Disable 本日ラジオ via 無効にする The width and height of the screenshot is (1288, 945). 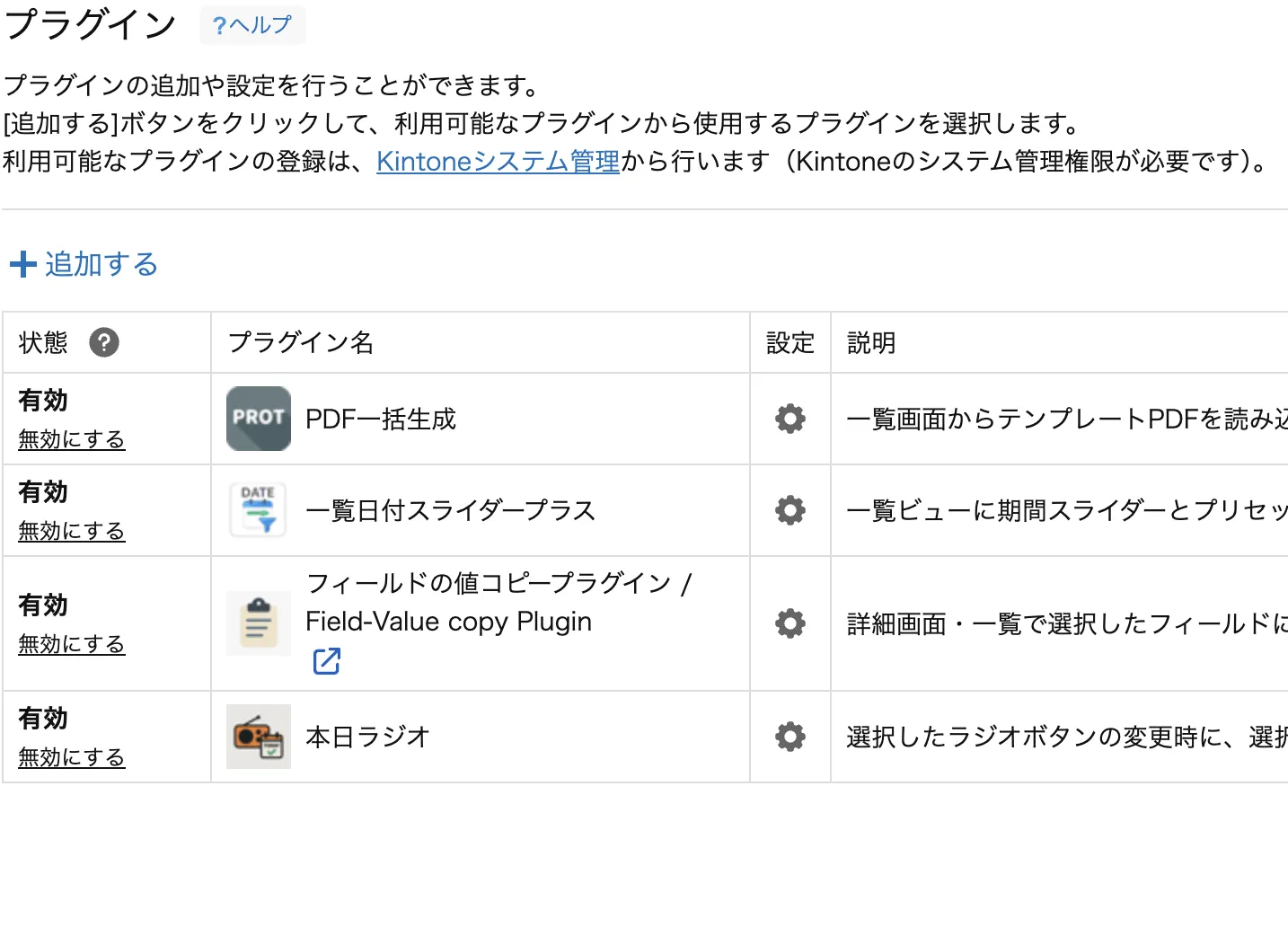coord(71,756)
